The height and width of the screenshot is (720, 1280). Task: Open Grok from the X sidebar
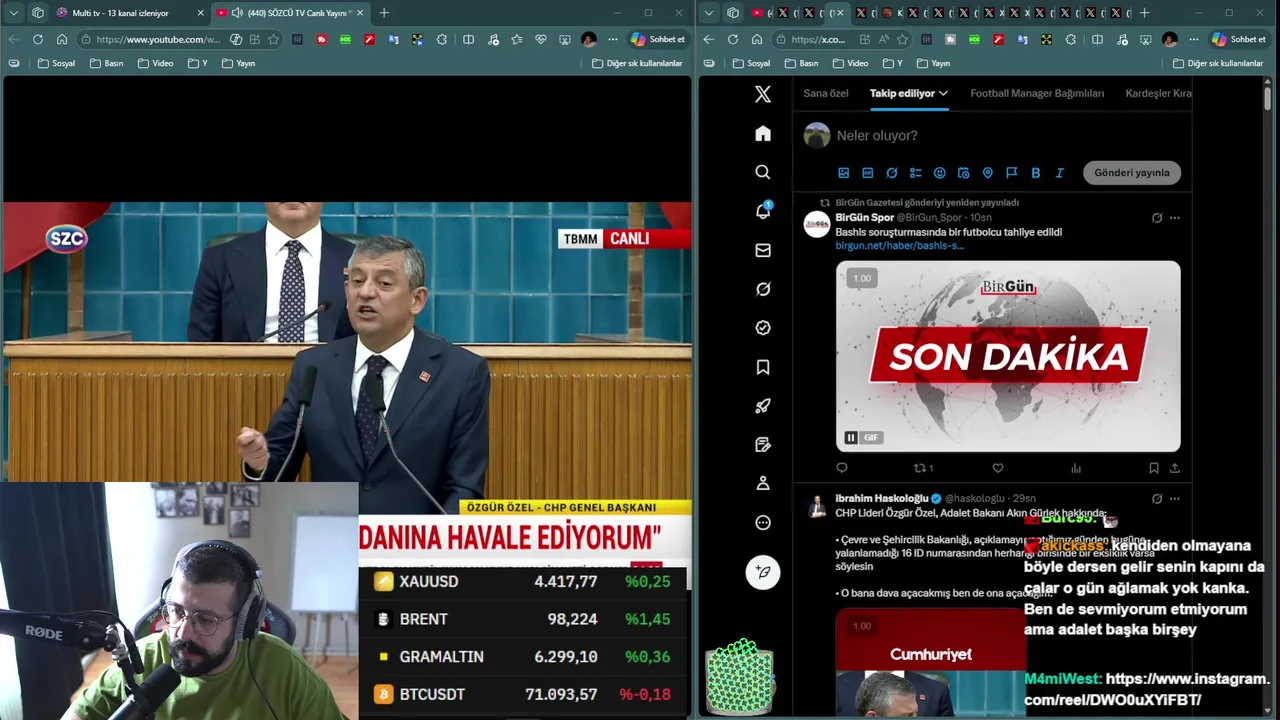(763, 289)
